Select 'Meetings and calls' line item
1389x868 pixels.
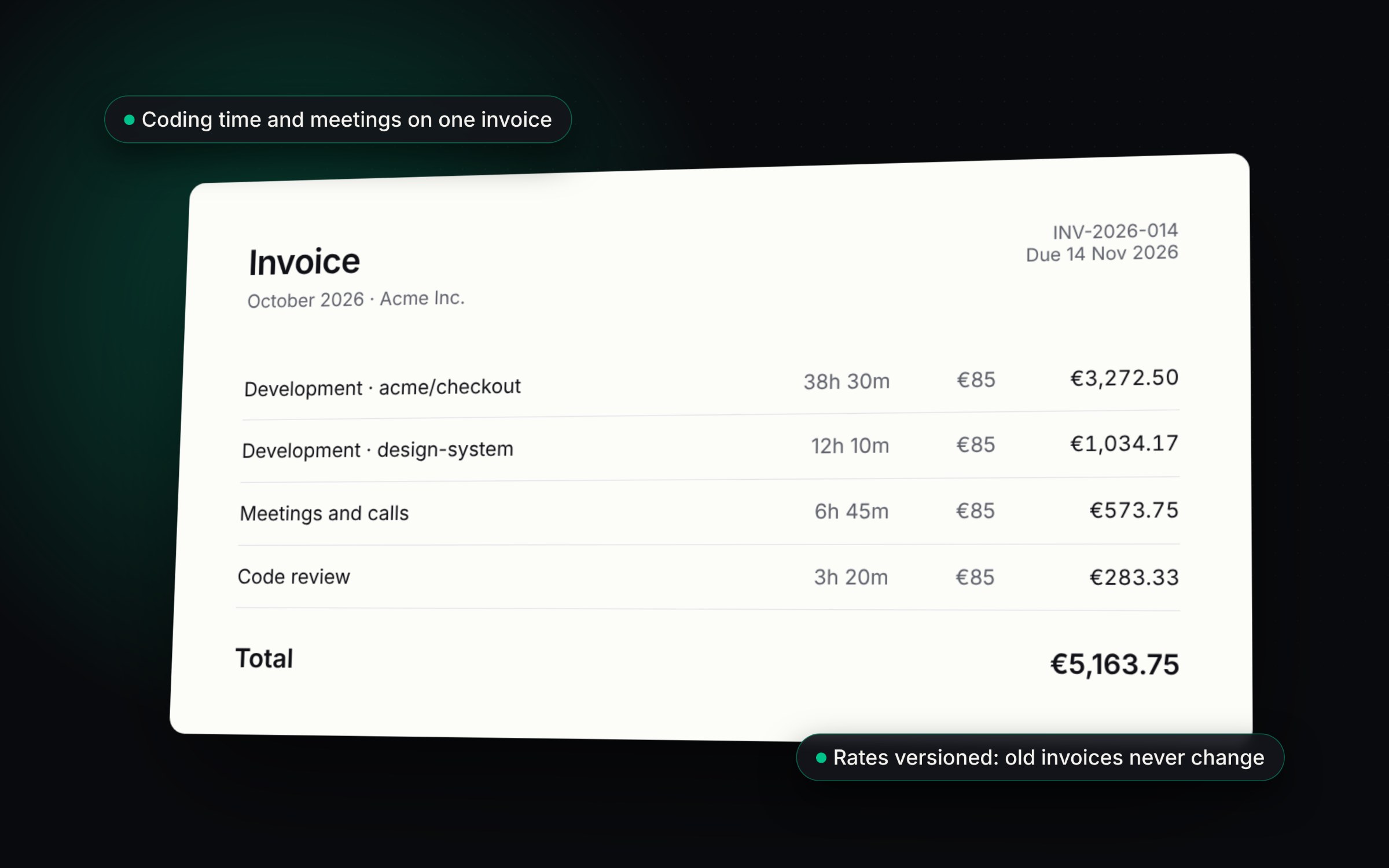(x=324, y=513)
